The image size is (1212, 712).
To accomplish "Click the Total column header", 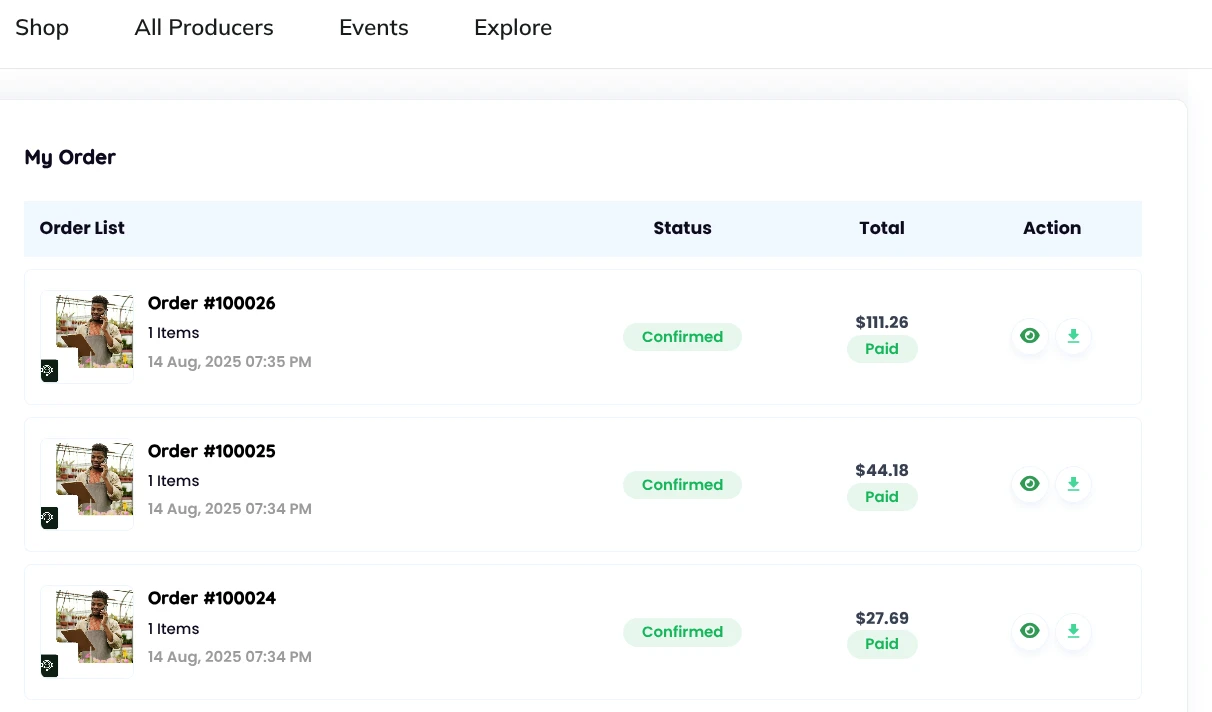I will (882, 228).
